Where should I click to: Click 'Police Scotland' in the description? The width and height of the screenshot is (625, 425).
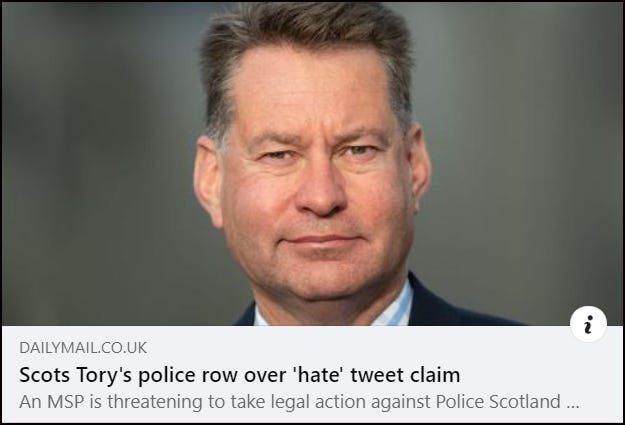(x=498, y=401)
